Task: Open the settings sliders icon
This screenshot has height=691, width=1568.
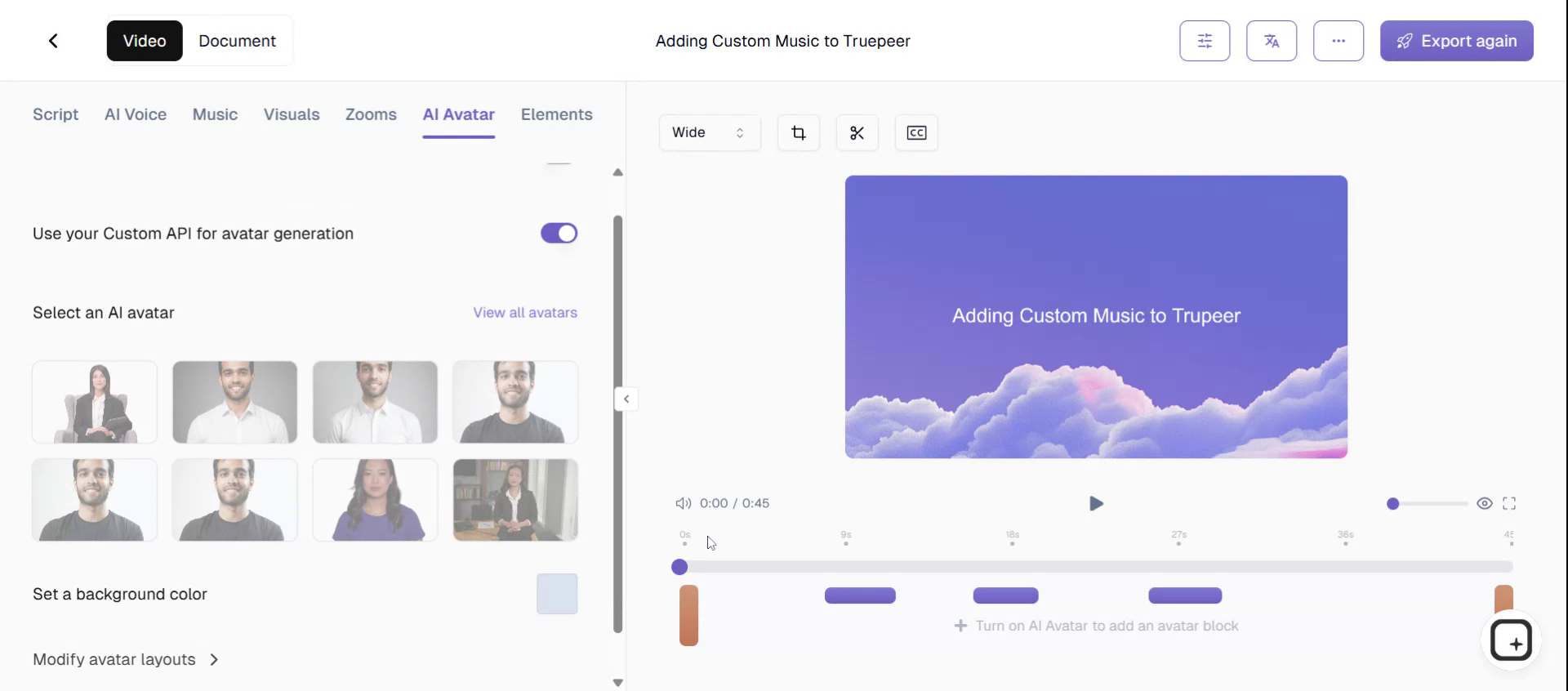Action: tap(1205, 41)
